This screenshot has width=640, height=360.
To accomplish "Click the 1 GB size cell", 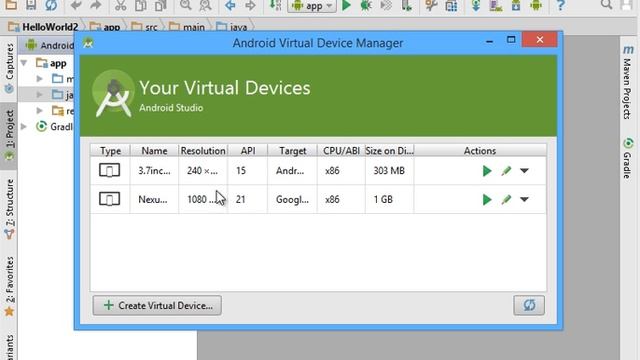I will (x=389, y=200).
